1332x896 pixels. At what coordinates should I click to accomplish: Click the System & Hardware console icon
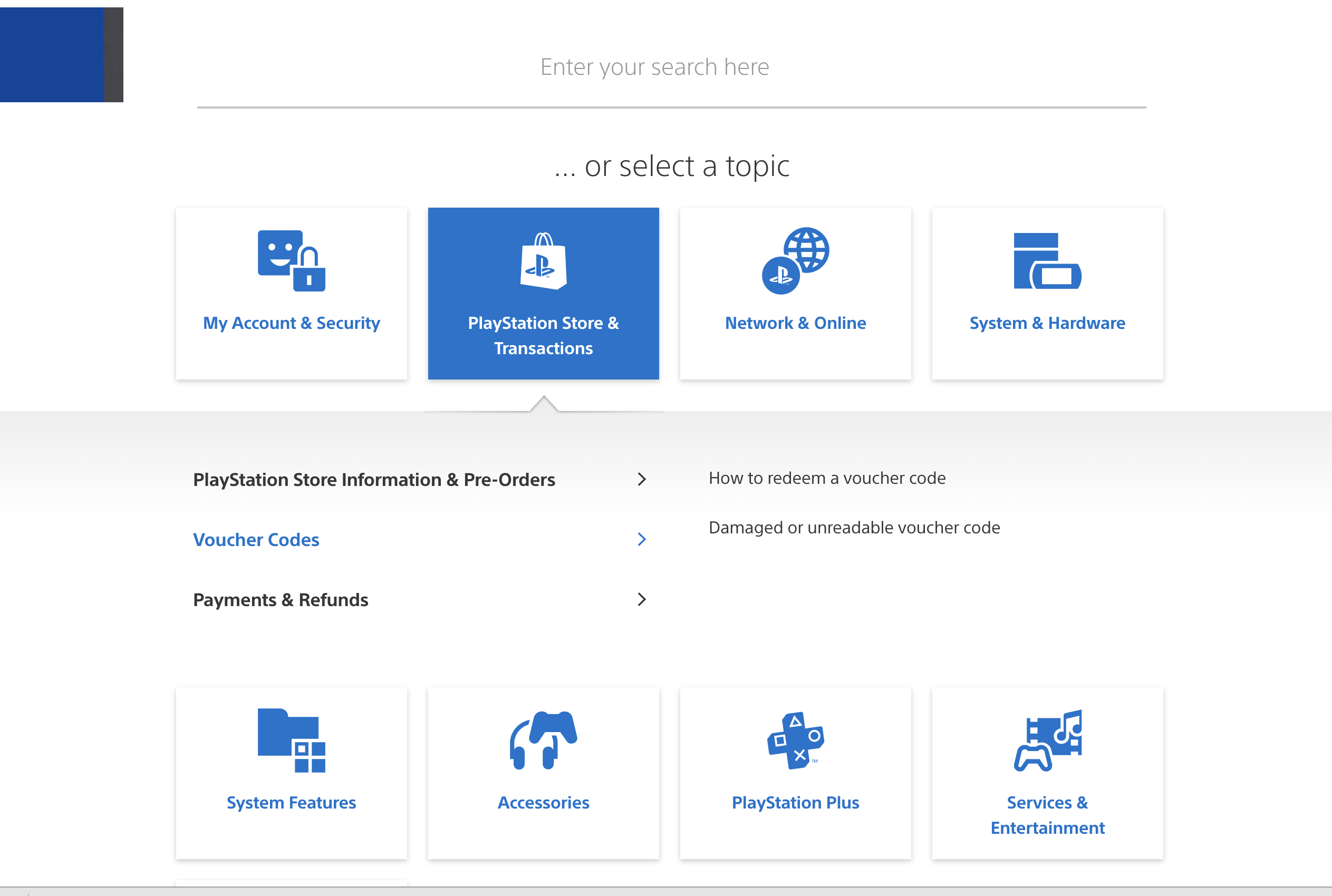[x=1047, y=260]
